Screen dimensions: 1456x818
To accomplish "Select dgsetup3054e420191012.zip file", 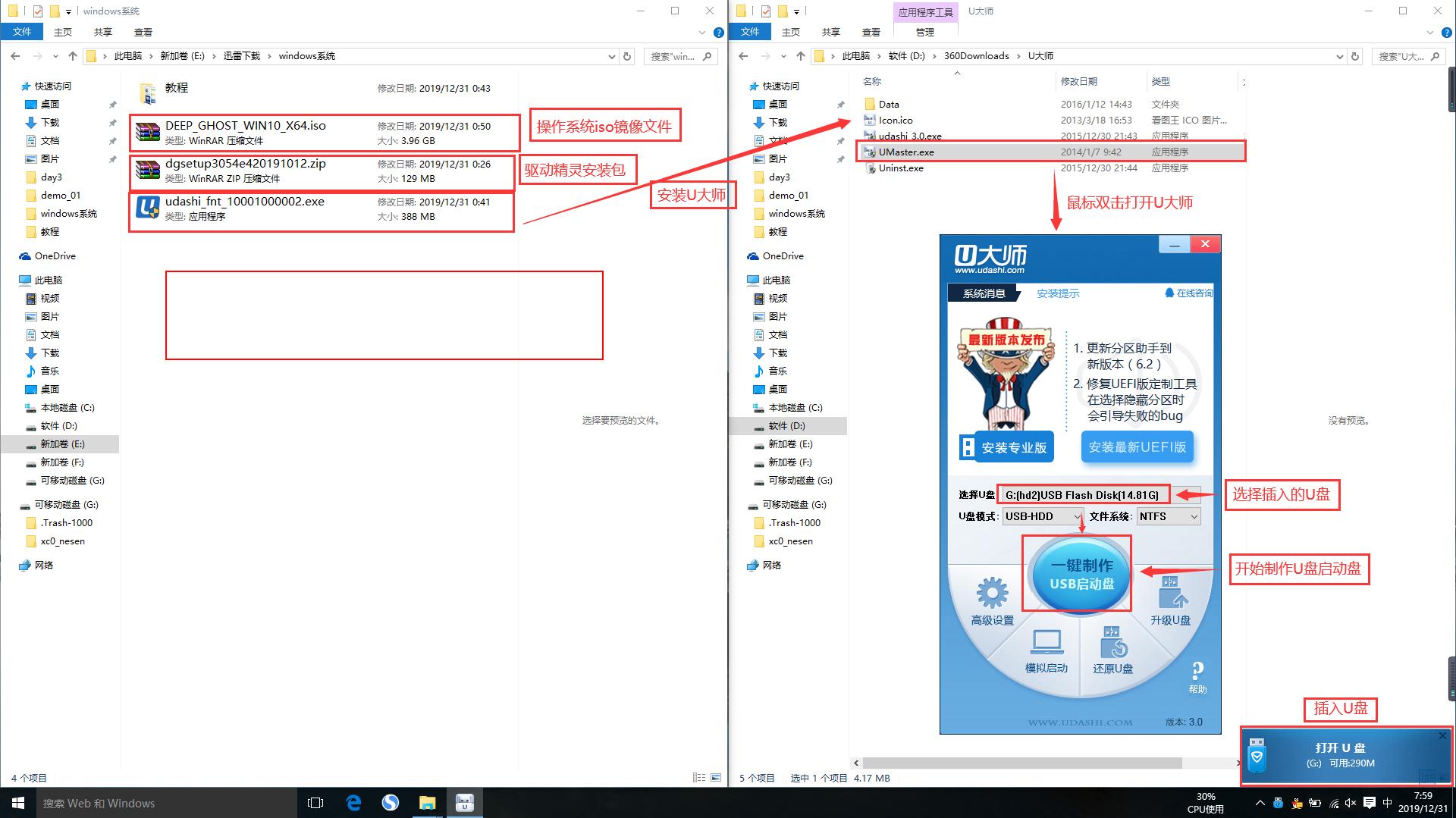I will click(322, 172).
